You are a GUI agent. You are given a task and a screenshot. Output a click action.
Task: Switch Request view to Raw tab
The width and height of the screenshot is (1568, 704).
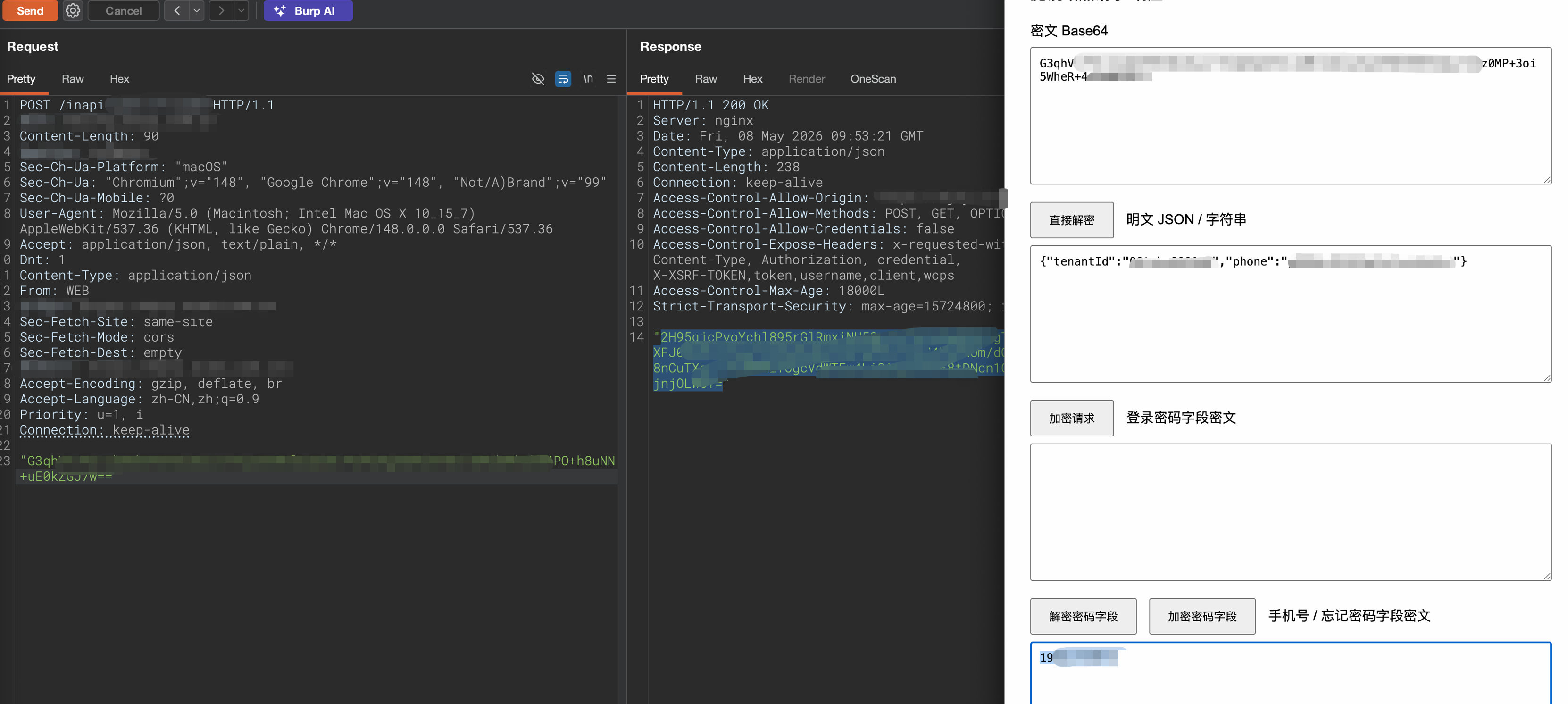pos(73,79)
